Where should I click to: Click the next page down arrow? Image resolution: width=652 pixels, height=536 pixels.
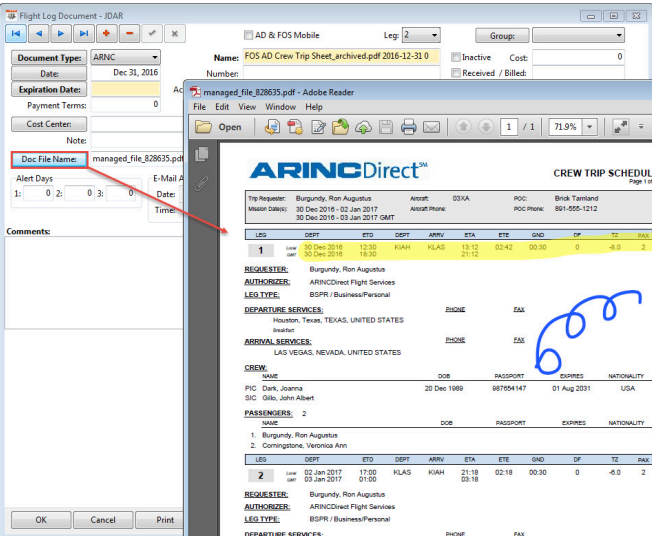[x=486, y=126]
